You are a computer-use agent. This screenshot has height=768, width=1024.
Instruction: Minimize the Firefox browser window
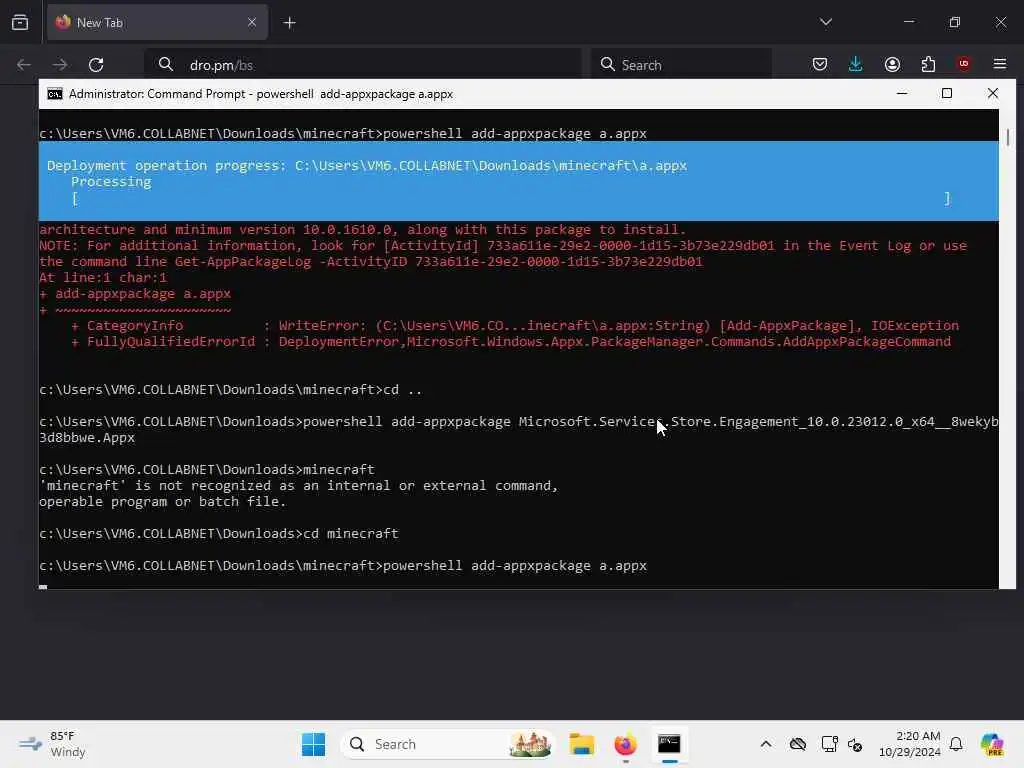(x=909, y=22)
